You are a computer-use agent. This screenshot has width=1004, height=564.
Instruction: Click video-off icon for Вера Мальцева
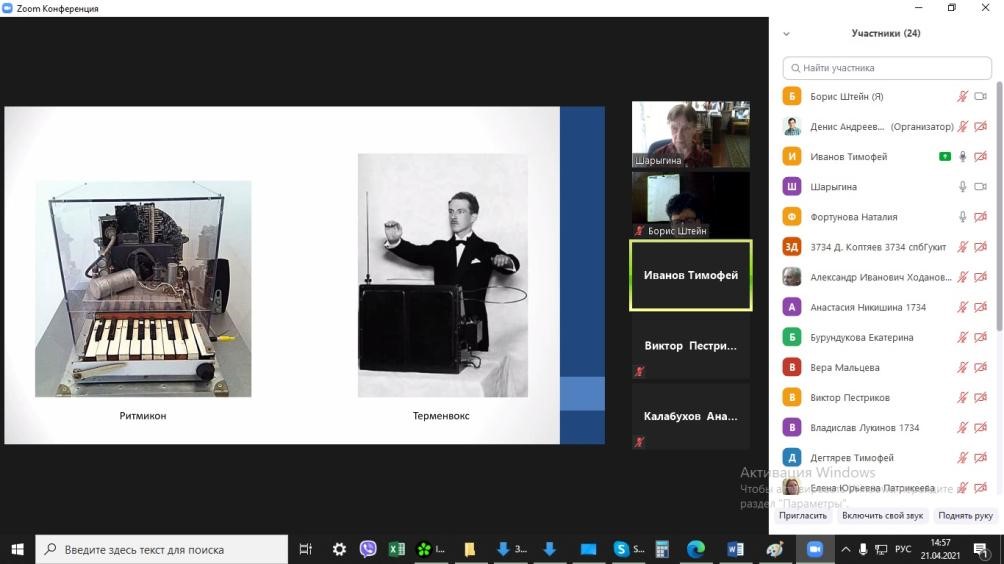click(980, 367)
